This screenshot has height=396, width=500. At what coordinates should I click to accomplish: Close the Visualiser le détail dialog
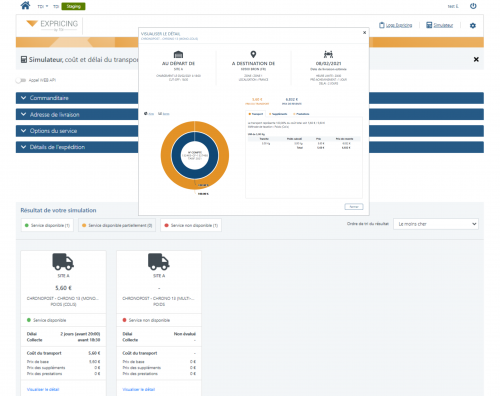[x=364, y=32]
